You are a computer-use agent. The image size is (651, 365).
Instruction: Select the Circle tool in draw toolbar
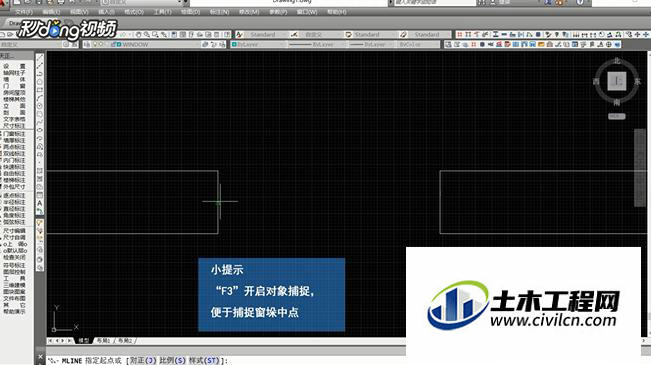coord(40,106)
